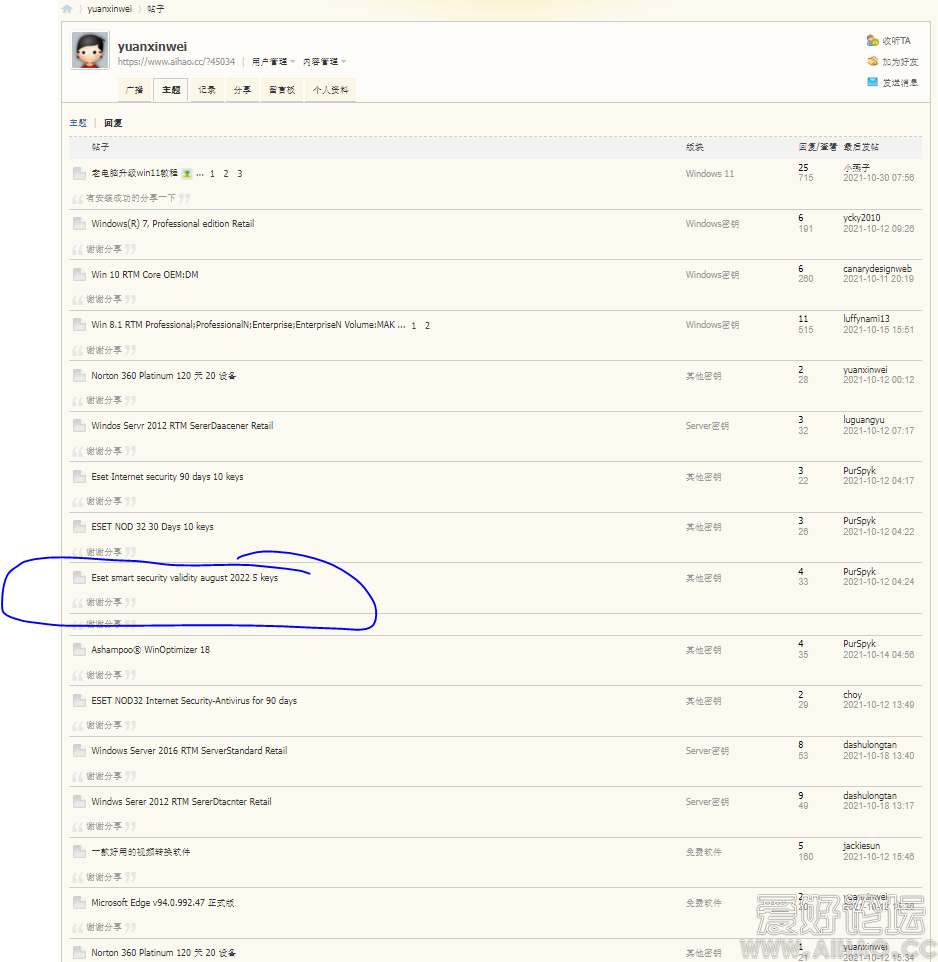The height and width of the screenshot is (962, 938).
Task: Click the home icon in the breadcrumb
Action: coord(67,9)
